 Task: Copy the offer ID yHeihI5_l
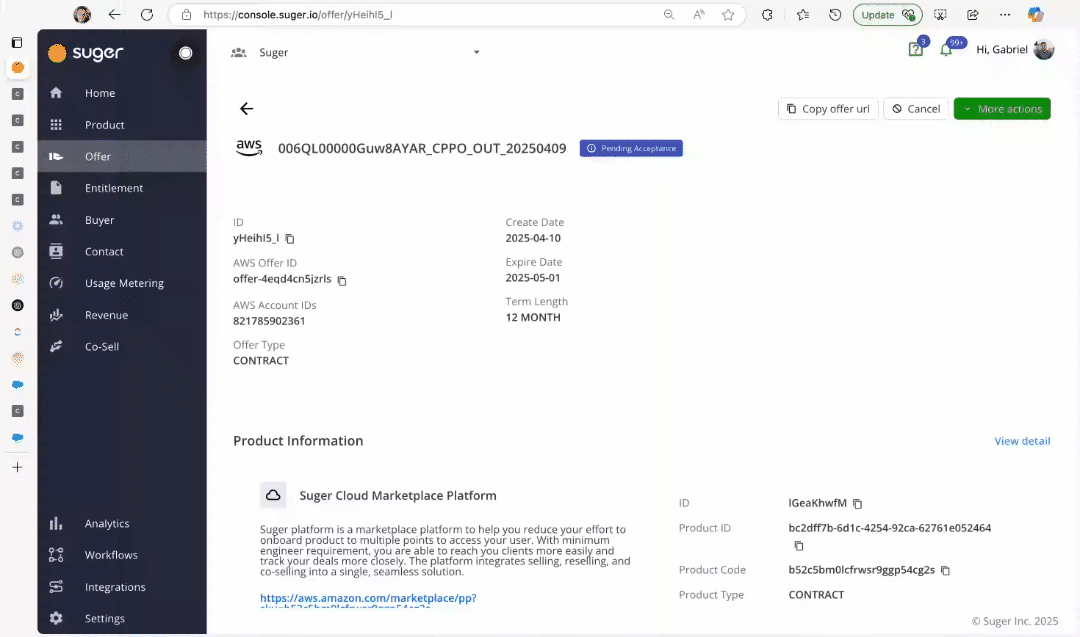point(290,239)
